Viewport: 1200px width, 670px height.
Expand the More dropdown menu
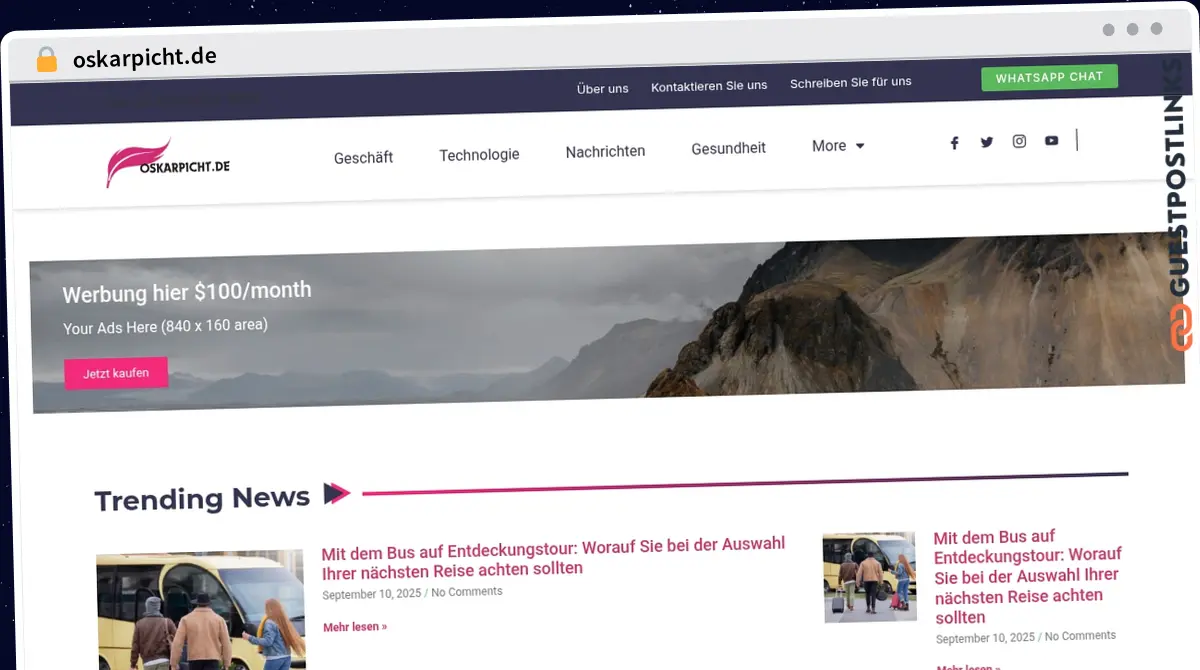pos(838,146)
